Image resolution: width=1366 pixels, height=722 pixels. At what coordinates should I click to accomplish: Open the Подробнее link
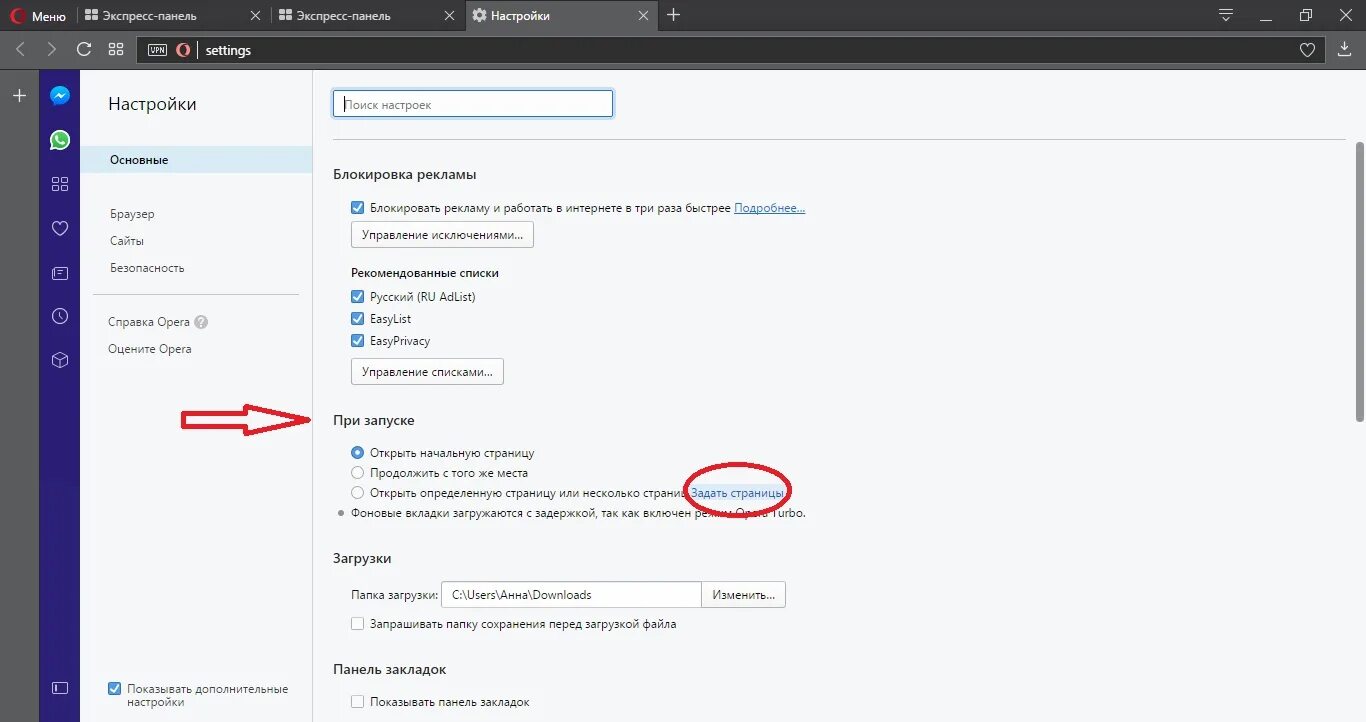pyautogui.click(x=769, y=208)
